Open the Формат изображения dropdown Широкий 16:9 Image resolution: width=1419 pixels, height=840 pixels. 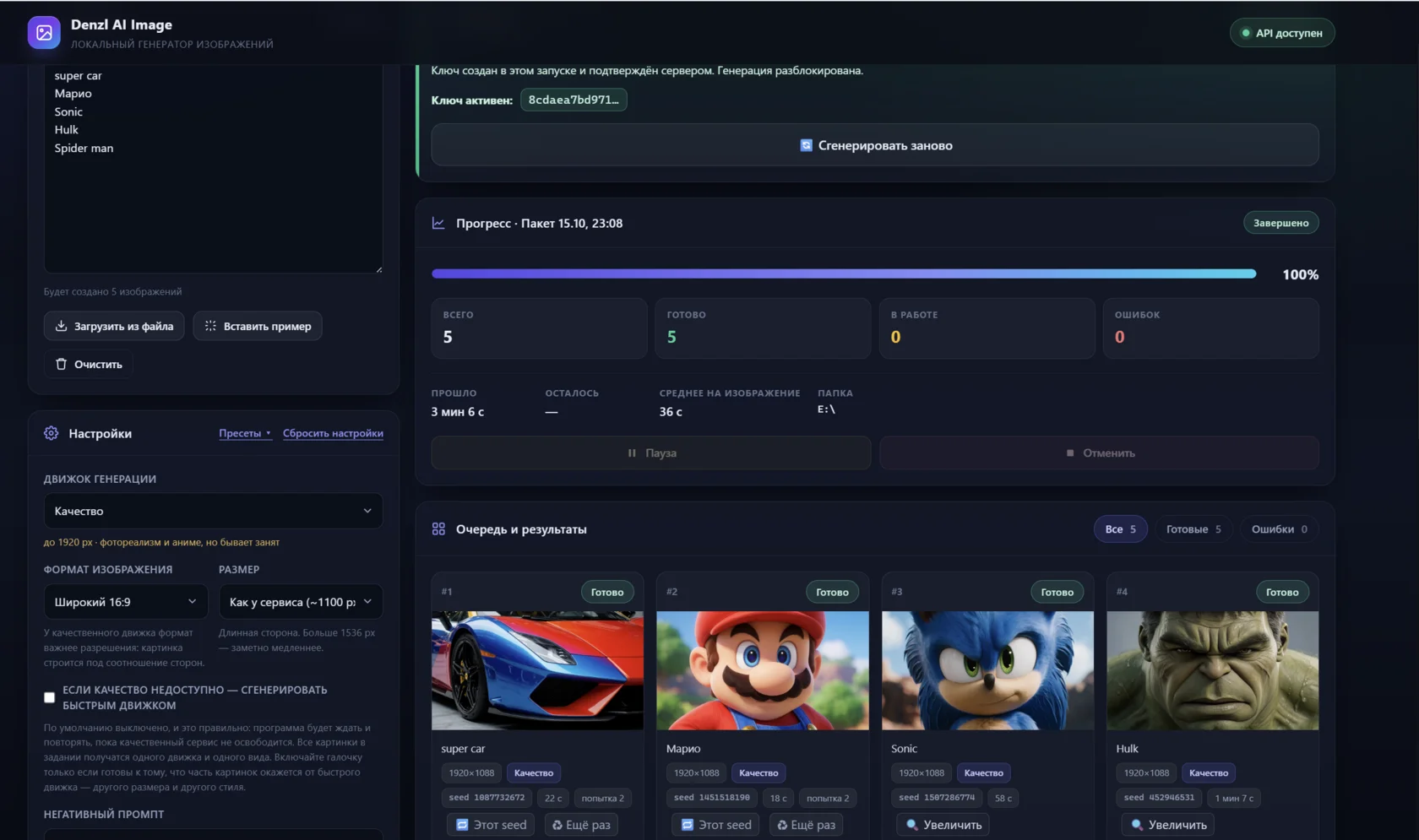pyautogui.click(x=126, y=602)
